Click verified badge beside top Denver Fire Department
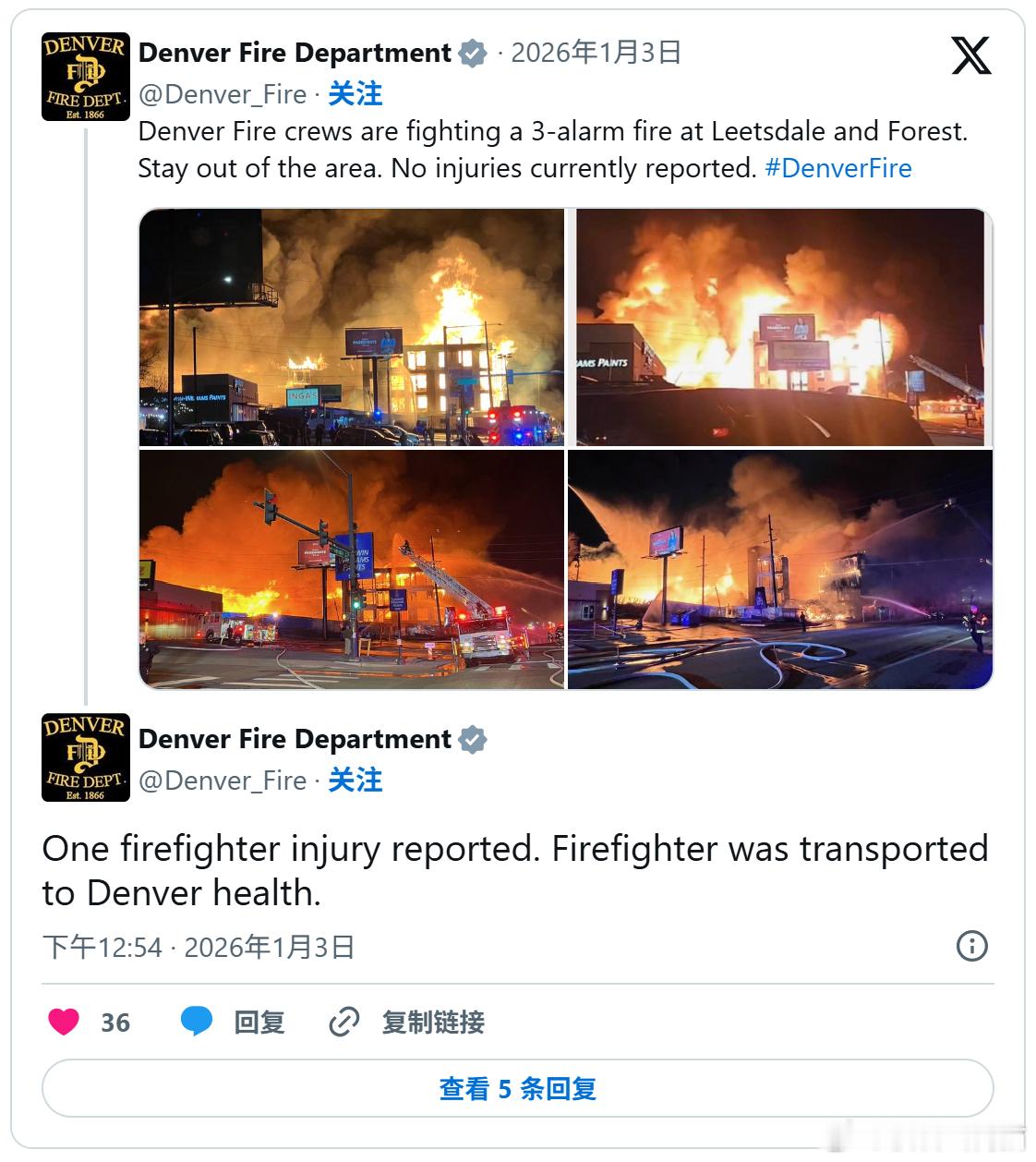 [473, 54]
